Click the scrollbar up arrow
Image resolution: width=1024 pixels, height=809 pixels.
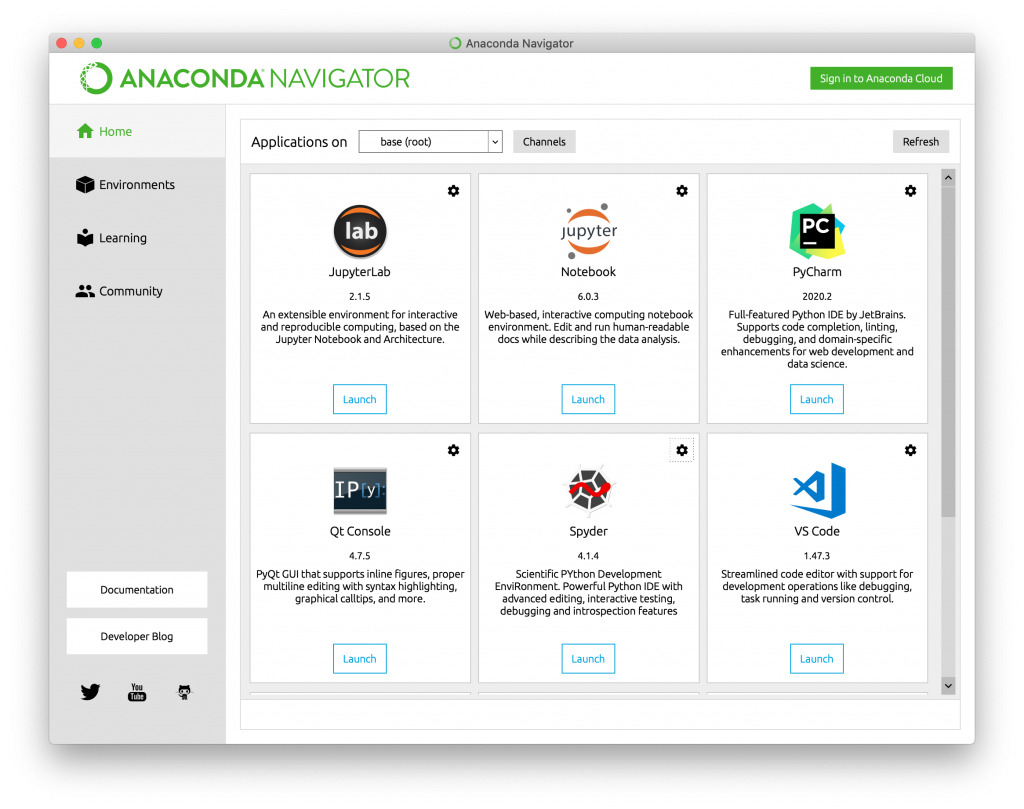[x=948, y=178]
